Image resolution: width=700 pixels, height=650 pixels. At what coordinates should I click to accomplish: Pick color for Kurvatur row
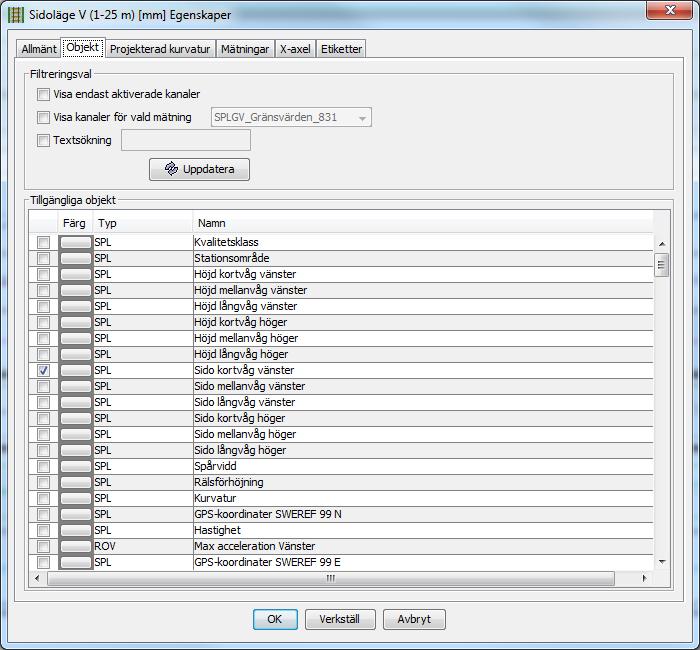pyautogui.click(x=75, y=498)
